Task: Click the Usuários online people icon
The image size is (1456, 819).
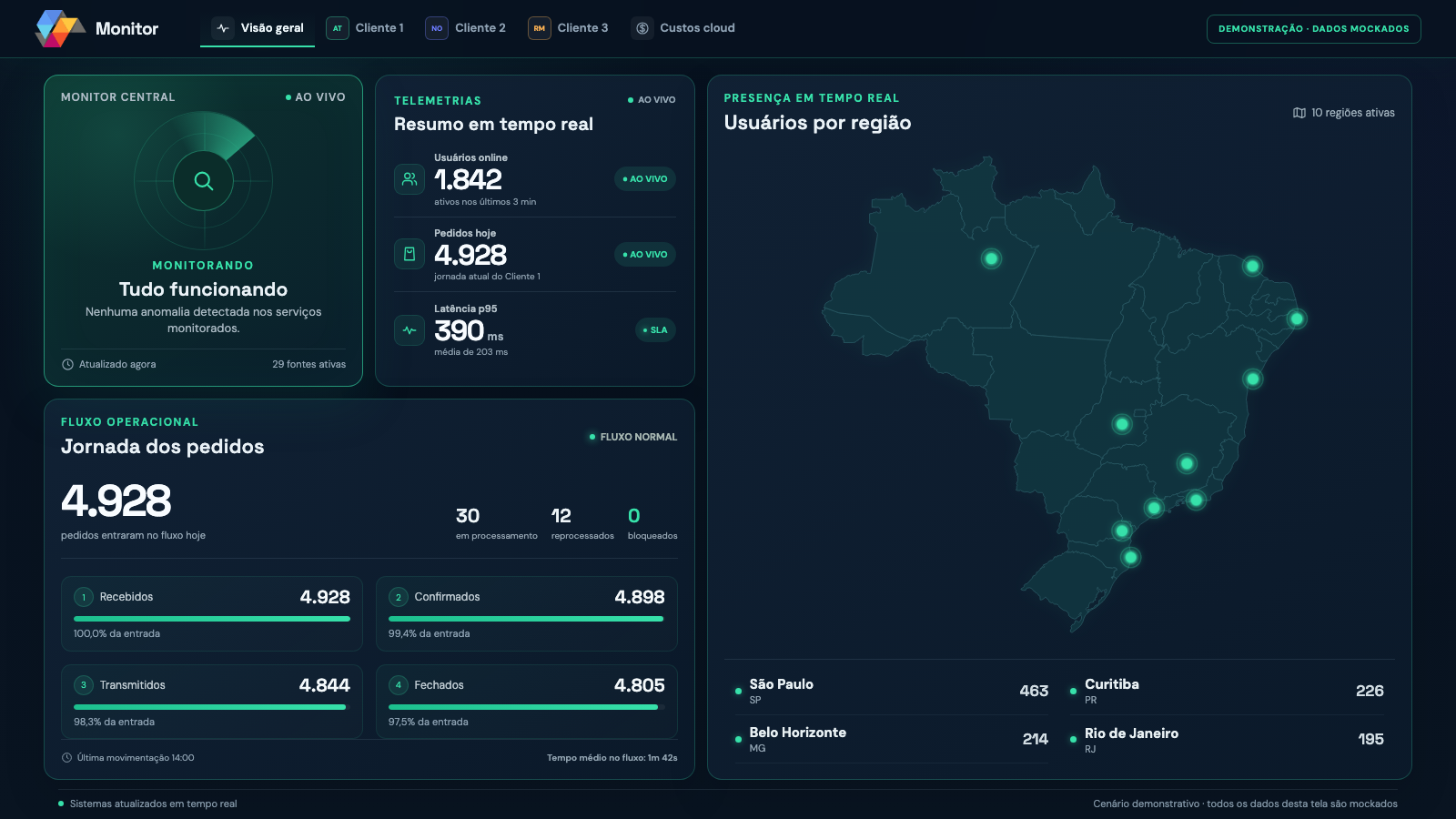Action: 409,179
